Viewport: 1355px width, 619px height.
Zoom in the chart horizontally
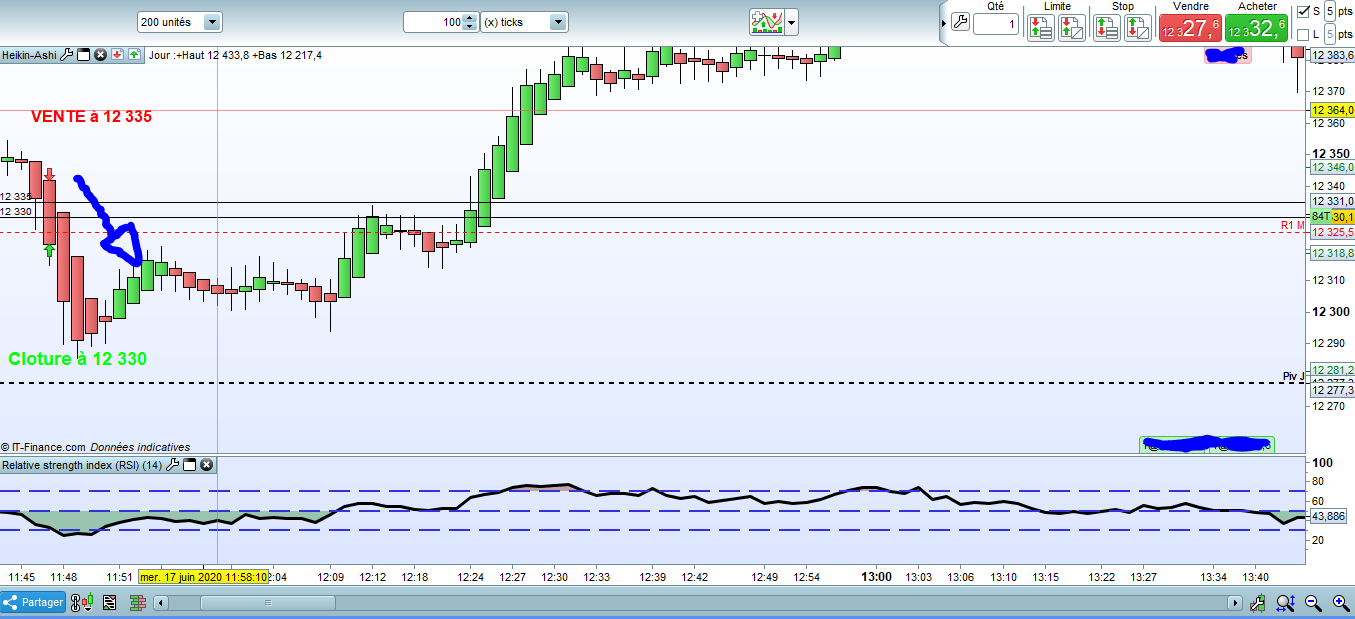coord(1340,603)
